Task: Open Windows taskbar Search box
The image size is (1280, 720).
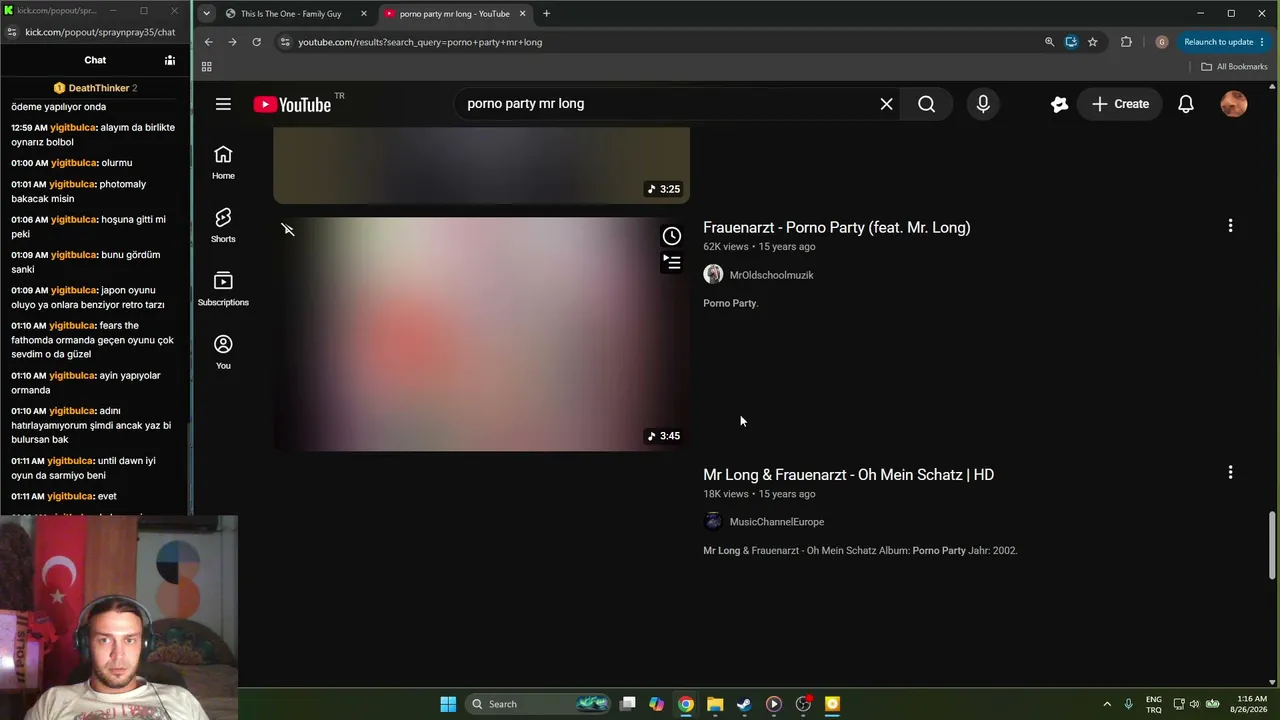Action: pyautogui.click(x=539, y=704)
